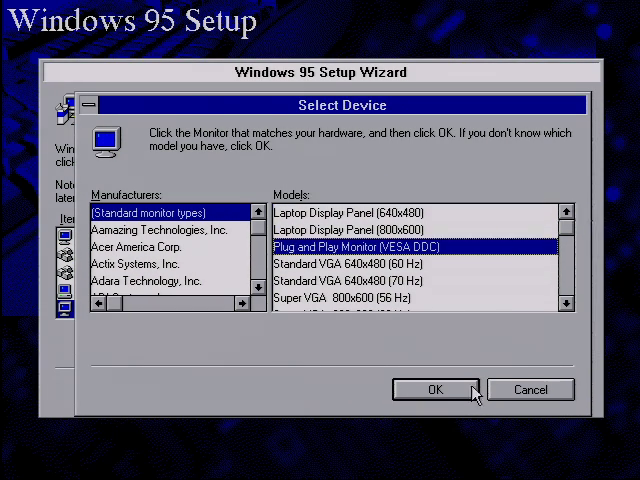The image size is (640, 480).
Task: Click highlighted monitor icon in Setup Wizard item list
Action: pos(65,309)
